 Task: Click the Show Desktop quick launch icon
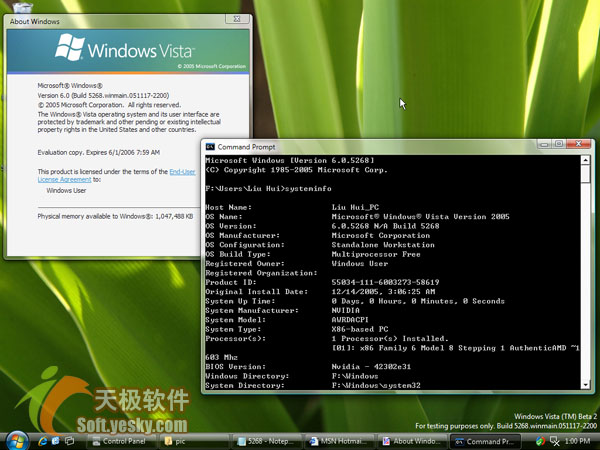point(56,441)
